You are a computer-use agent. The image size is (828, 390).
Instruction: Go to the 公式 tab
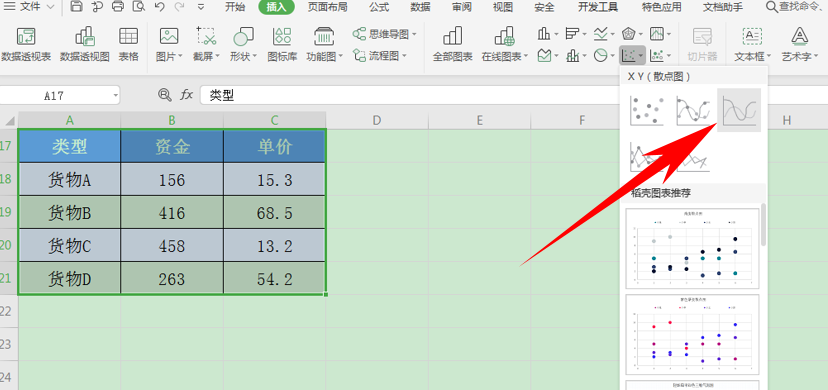[x=379, y=7]
